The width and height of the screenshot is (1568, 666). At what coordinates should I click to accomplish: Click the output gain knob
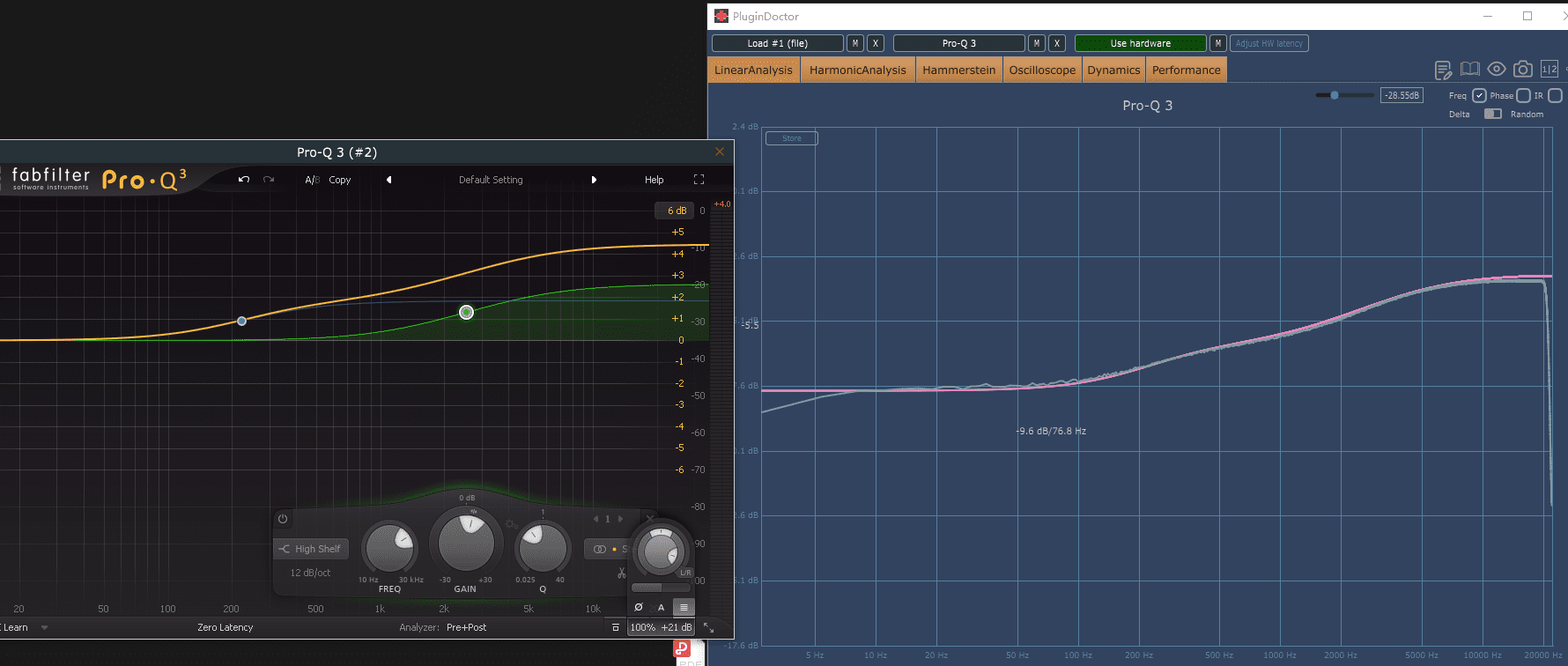(x=660, y=551)
